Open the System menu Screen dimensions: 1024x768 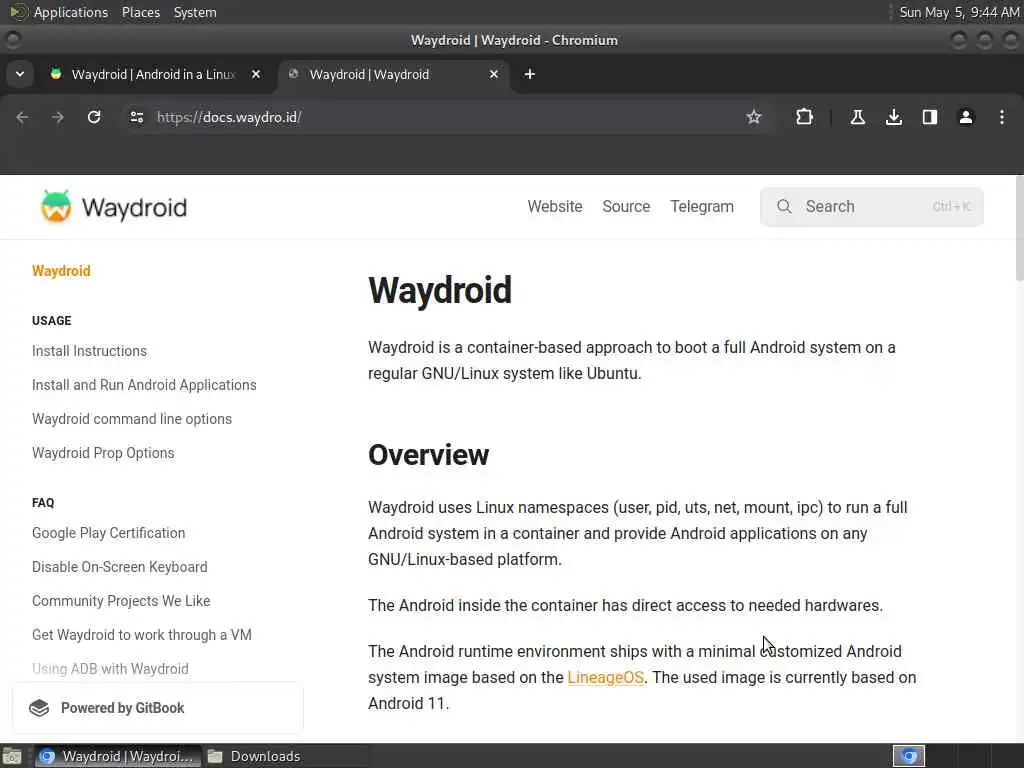(x=195, y=12)
